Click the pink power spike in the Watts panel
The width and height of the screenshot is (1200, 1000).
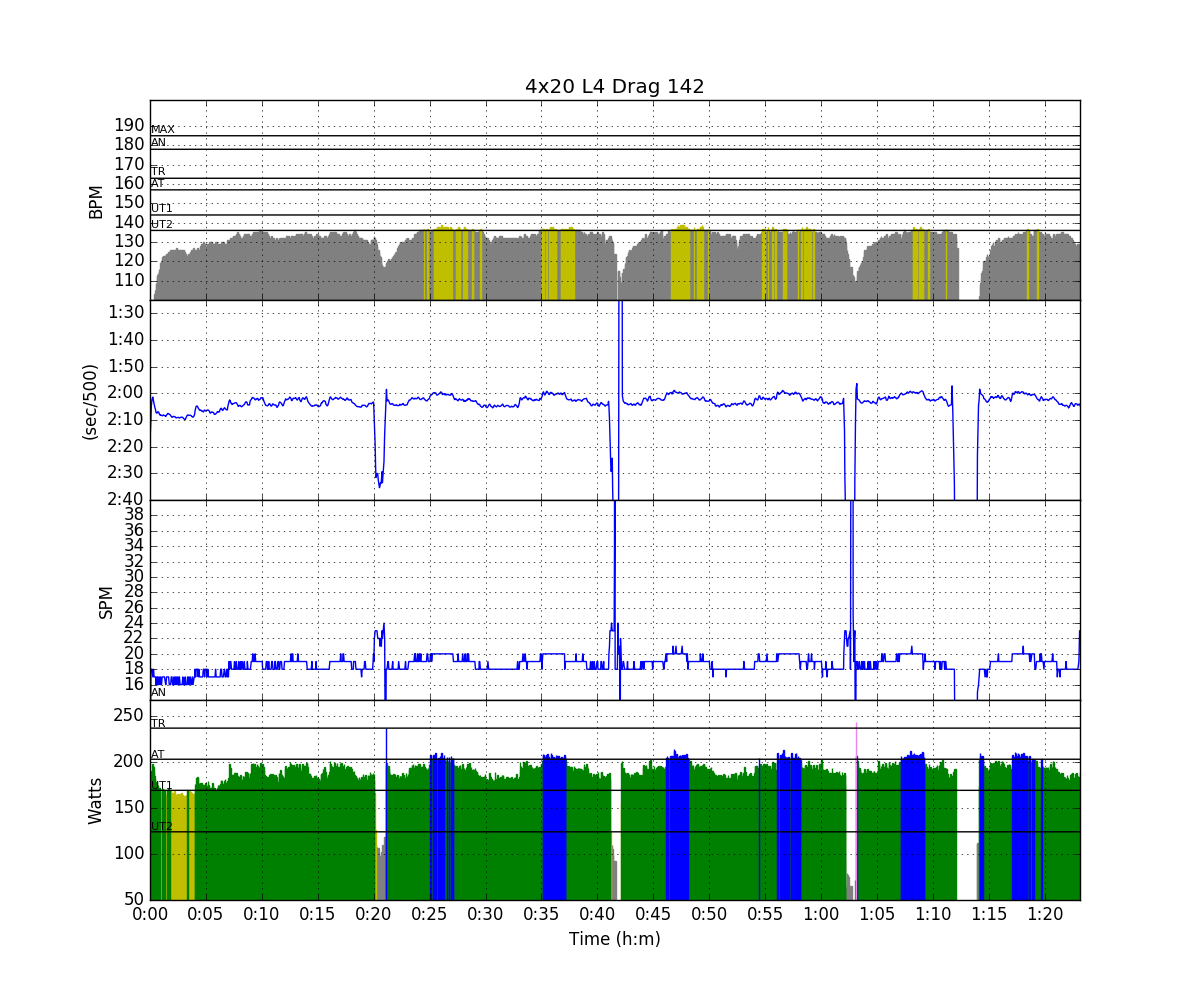tap(856, 740)
